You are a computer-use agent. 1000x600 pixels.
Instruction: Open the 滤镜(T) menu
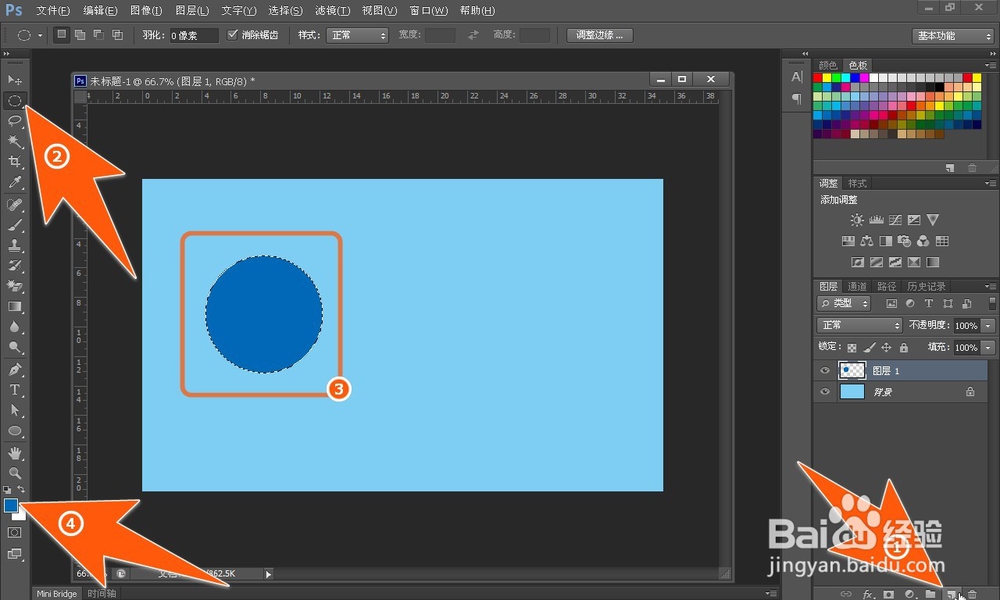click(332, 10)
